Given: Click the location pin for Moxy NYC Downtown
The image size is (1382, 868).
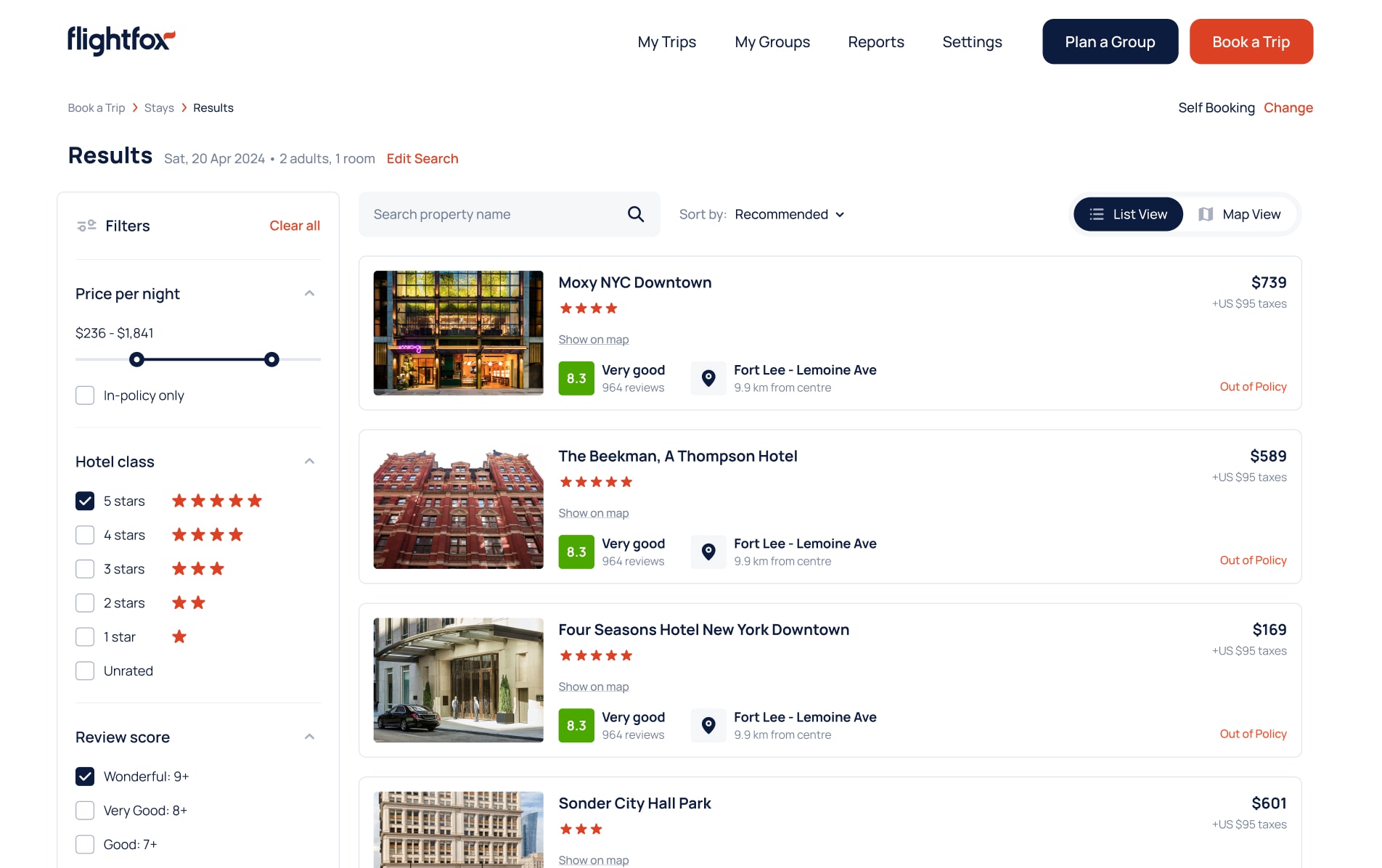Looking at the screenshot, I should [708, 378].
